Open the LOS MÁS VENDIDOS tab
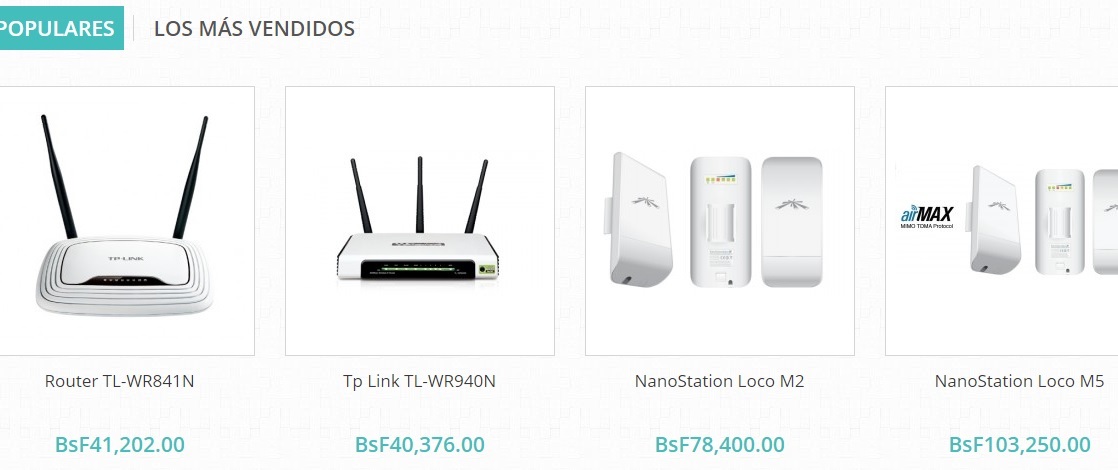Screen dimensions: 1118x470 click(255, 29)
